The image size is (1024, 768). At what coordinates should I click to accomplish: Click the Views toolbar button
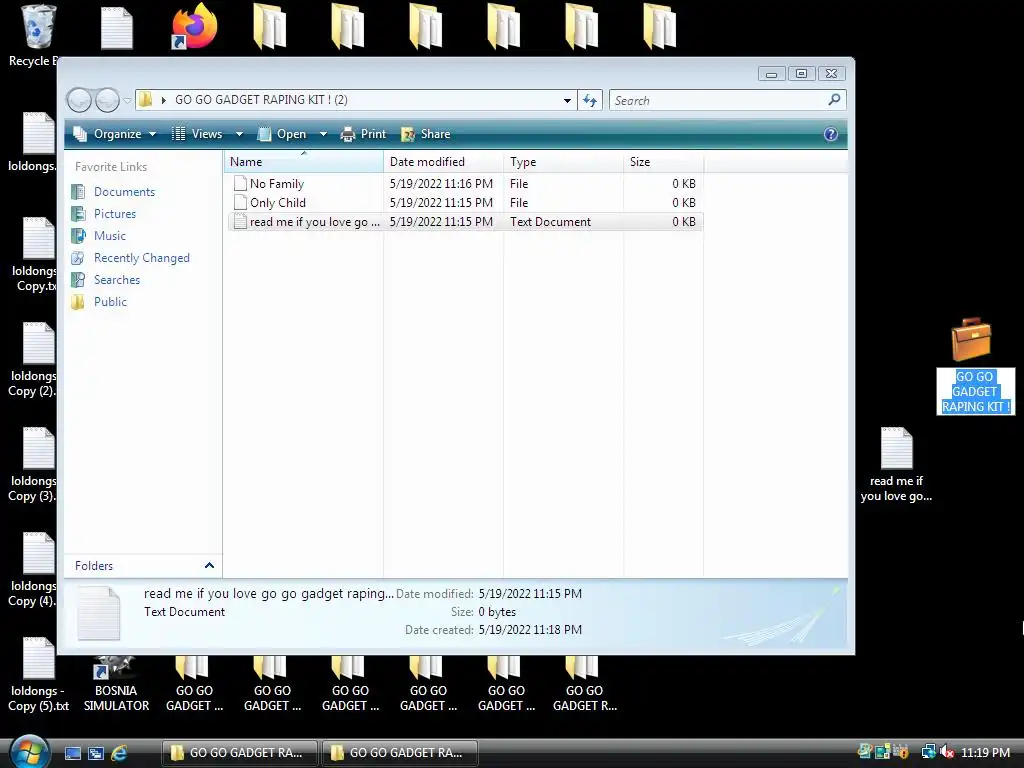197,134
